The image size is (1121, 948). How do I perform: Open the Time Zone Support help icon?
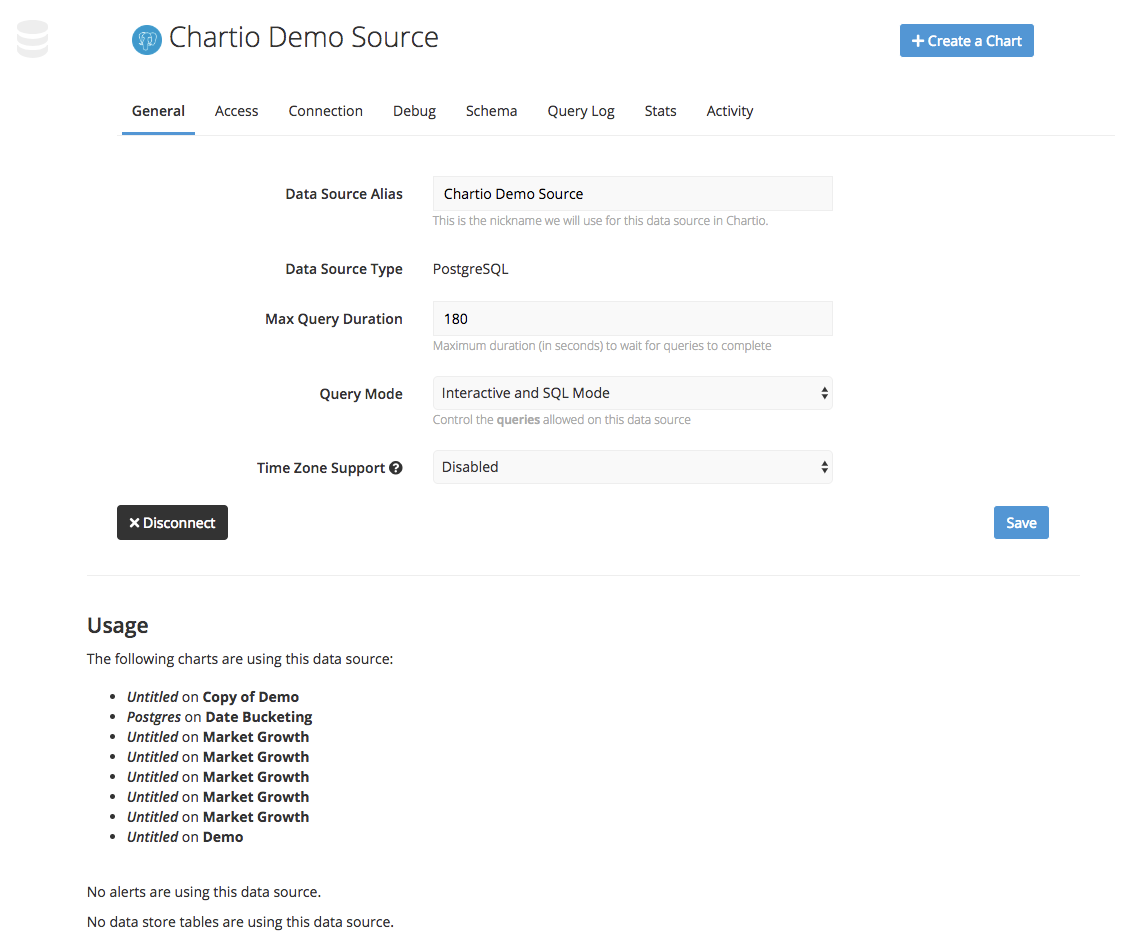coord(396,468)
